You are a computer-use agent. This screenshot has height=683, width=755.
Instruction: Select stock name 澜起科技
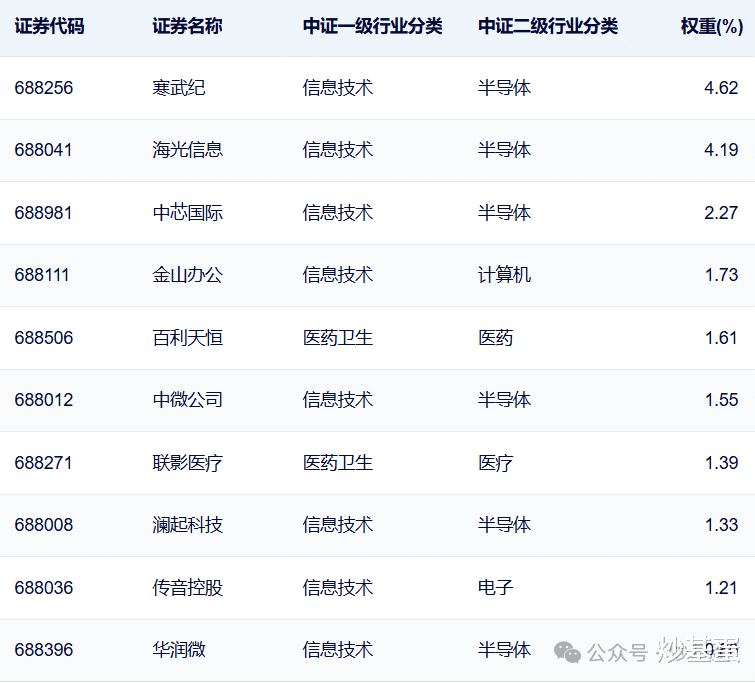187,525
